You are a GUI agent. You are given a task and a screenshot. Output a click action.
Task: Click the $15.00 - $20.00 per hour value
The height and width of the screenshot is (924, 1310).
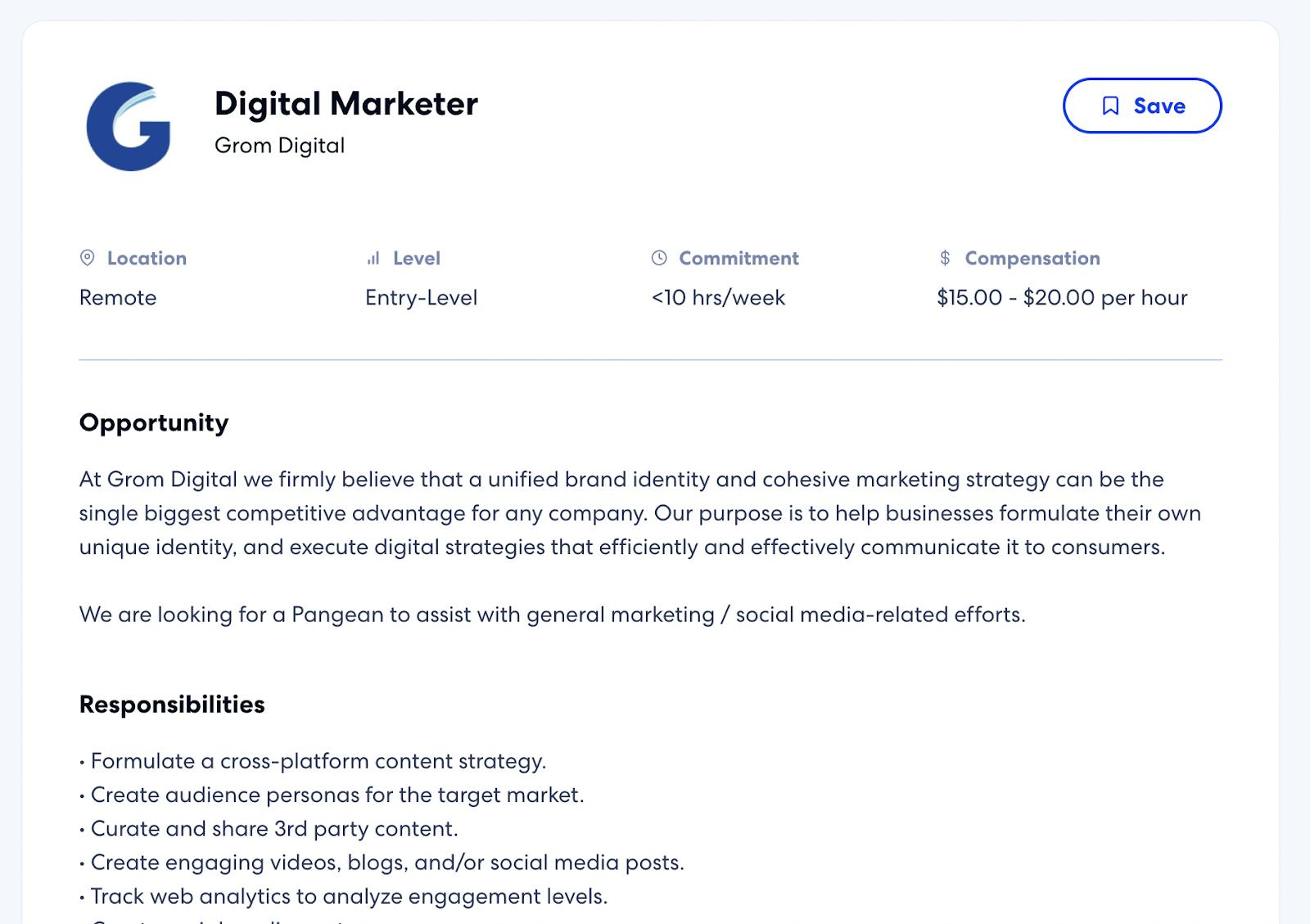1062,297
